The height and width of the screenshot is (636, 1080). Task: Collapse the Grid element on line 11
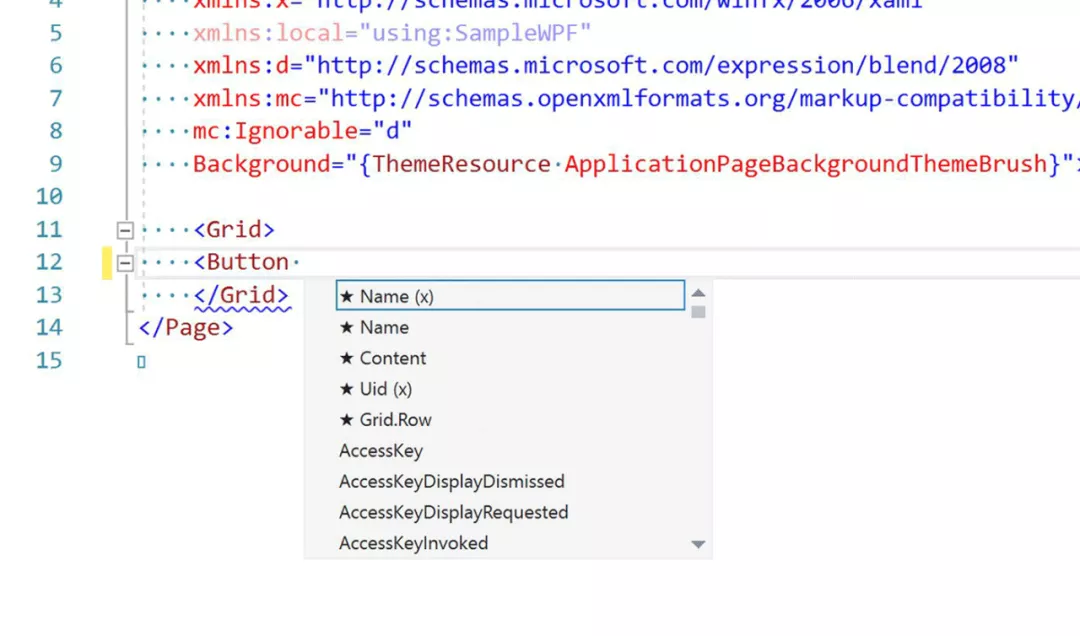(x=125, y=230)
